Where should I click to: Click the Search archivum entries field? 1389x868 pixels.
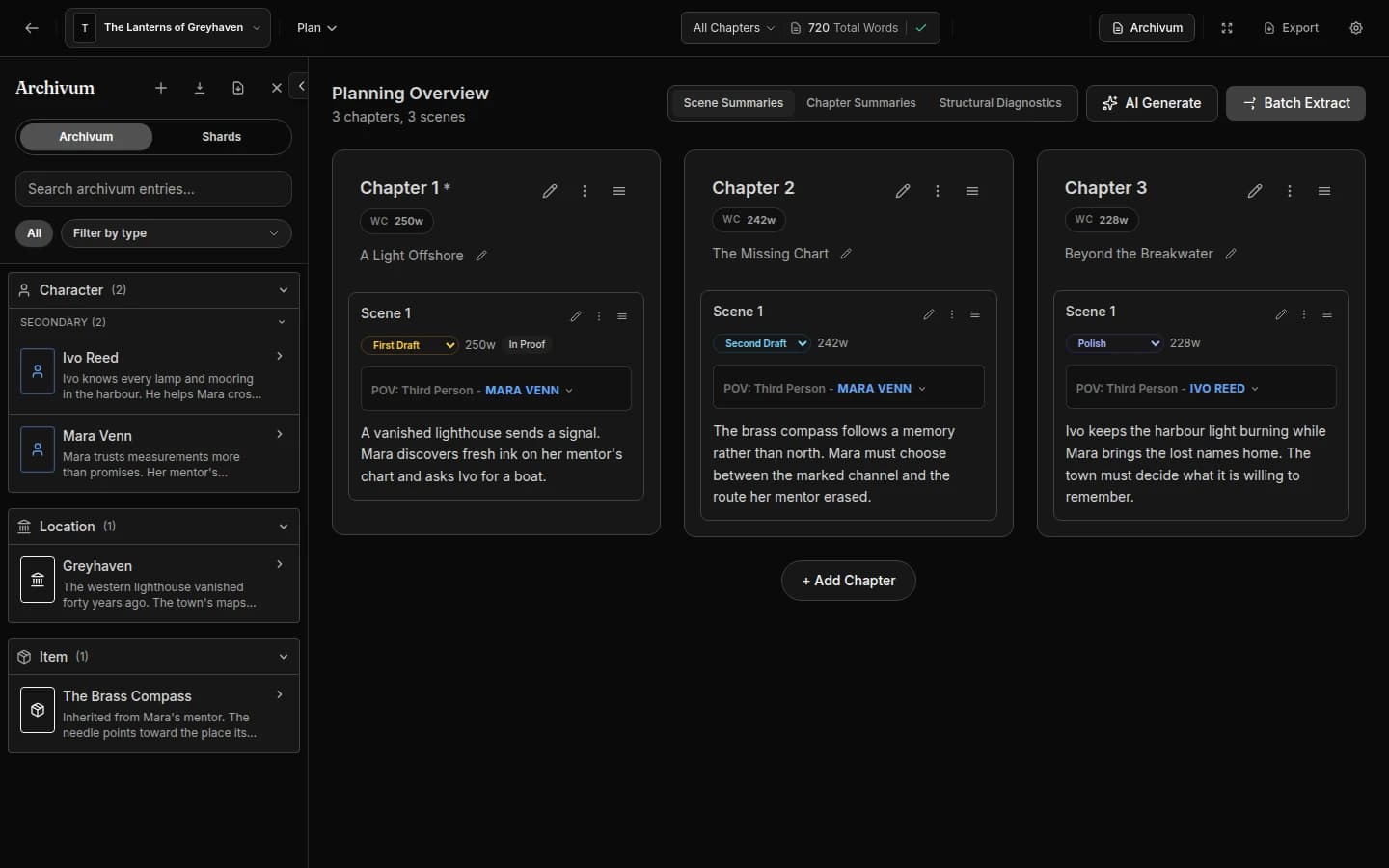pyautogui.click(x=153, y=189)
